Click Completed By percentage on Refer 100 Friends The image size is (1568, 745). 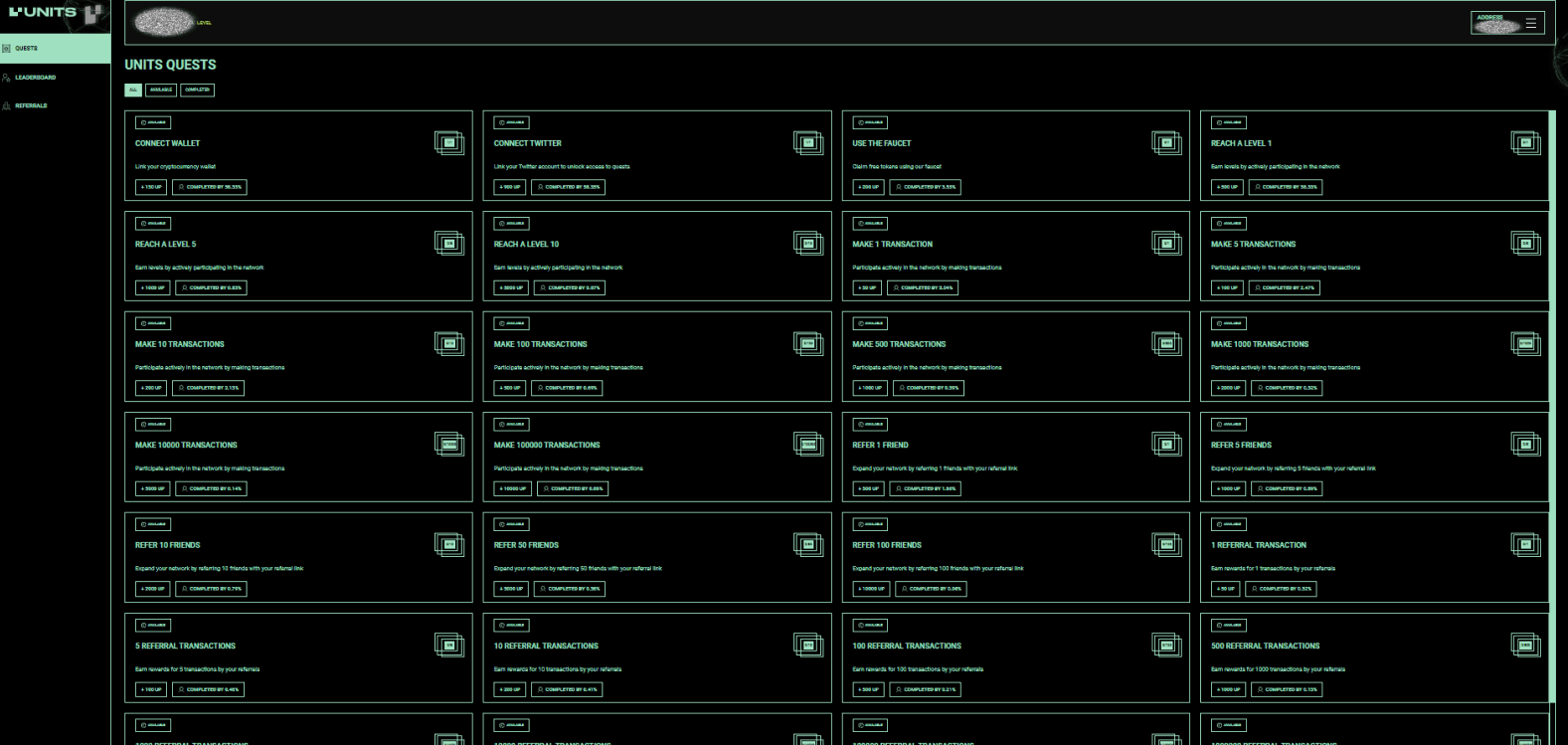(931, 589)
